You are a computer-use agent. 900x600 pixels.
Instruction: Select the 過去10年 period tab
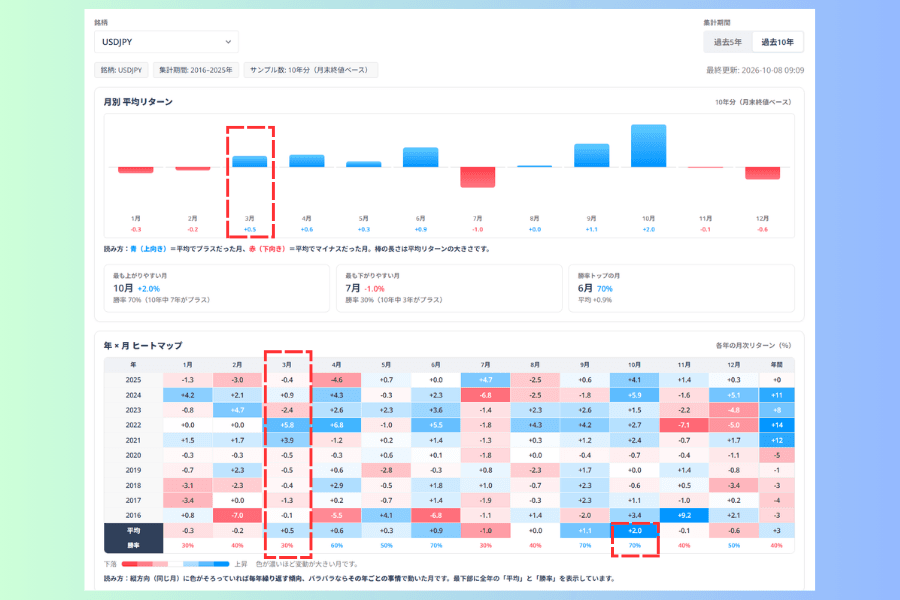pyautogui.click(x=777, y=42)
